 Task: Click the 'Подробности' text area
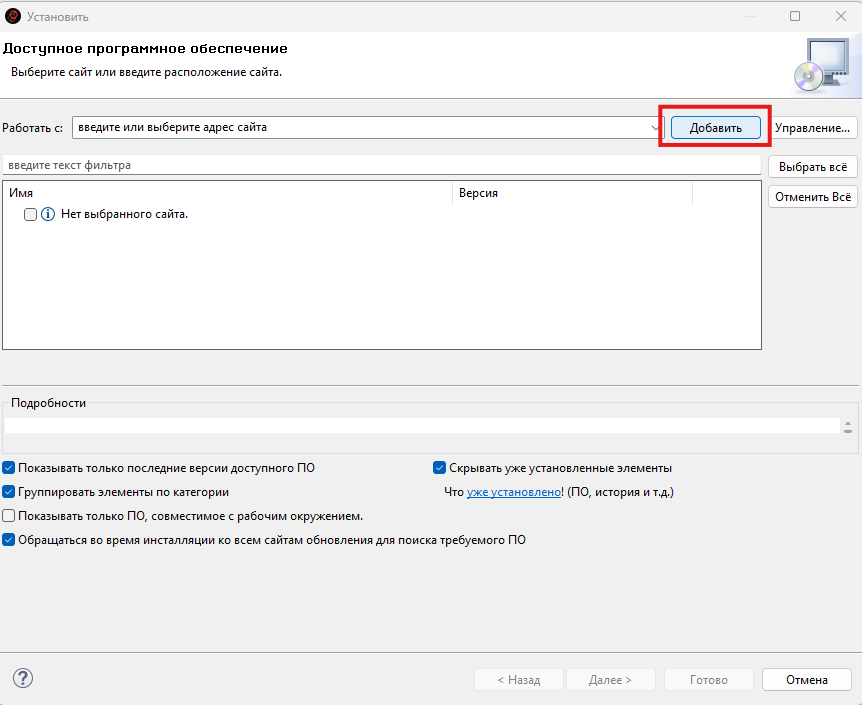coord(422,426)
